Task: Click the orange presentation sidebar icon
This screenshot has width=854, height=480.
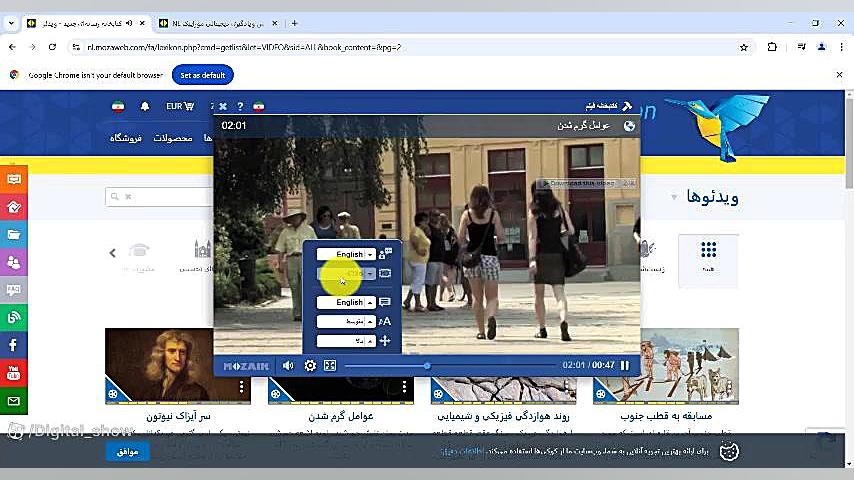Action: click(x=14, y=179)
